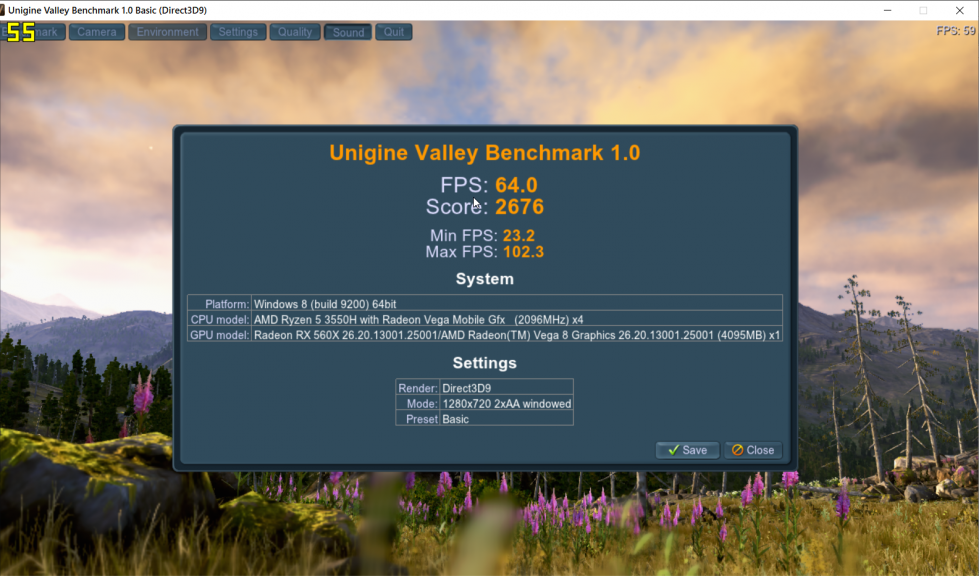This screenshot has width=979, height=576.
Task: Click the green checkmark icon on Save
Action: [673, 450]
